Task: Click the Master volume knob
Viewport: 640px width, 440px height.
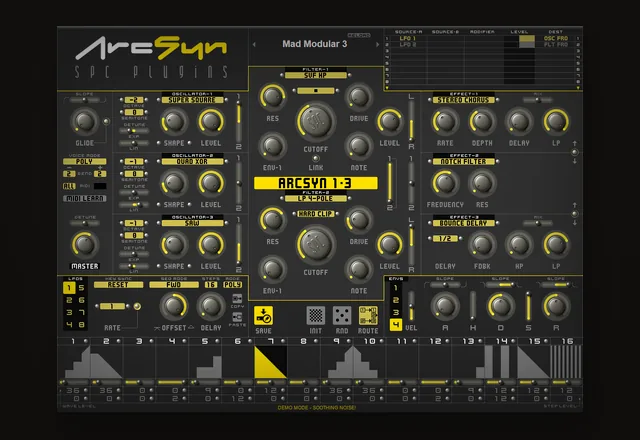Action: (x=84, y=244)
